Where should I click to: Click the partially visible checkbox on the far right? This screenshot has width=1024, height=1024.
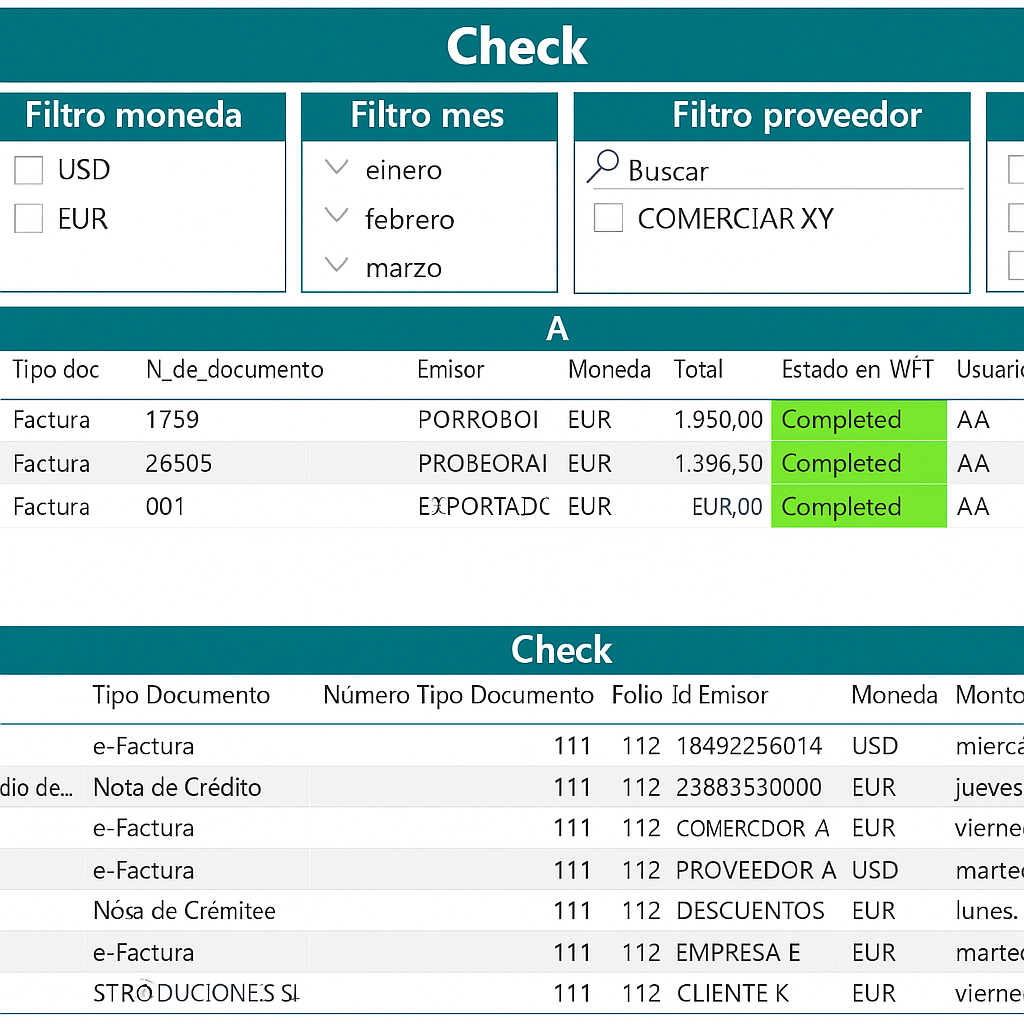click(x=1015, y=170)
